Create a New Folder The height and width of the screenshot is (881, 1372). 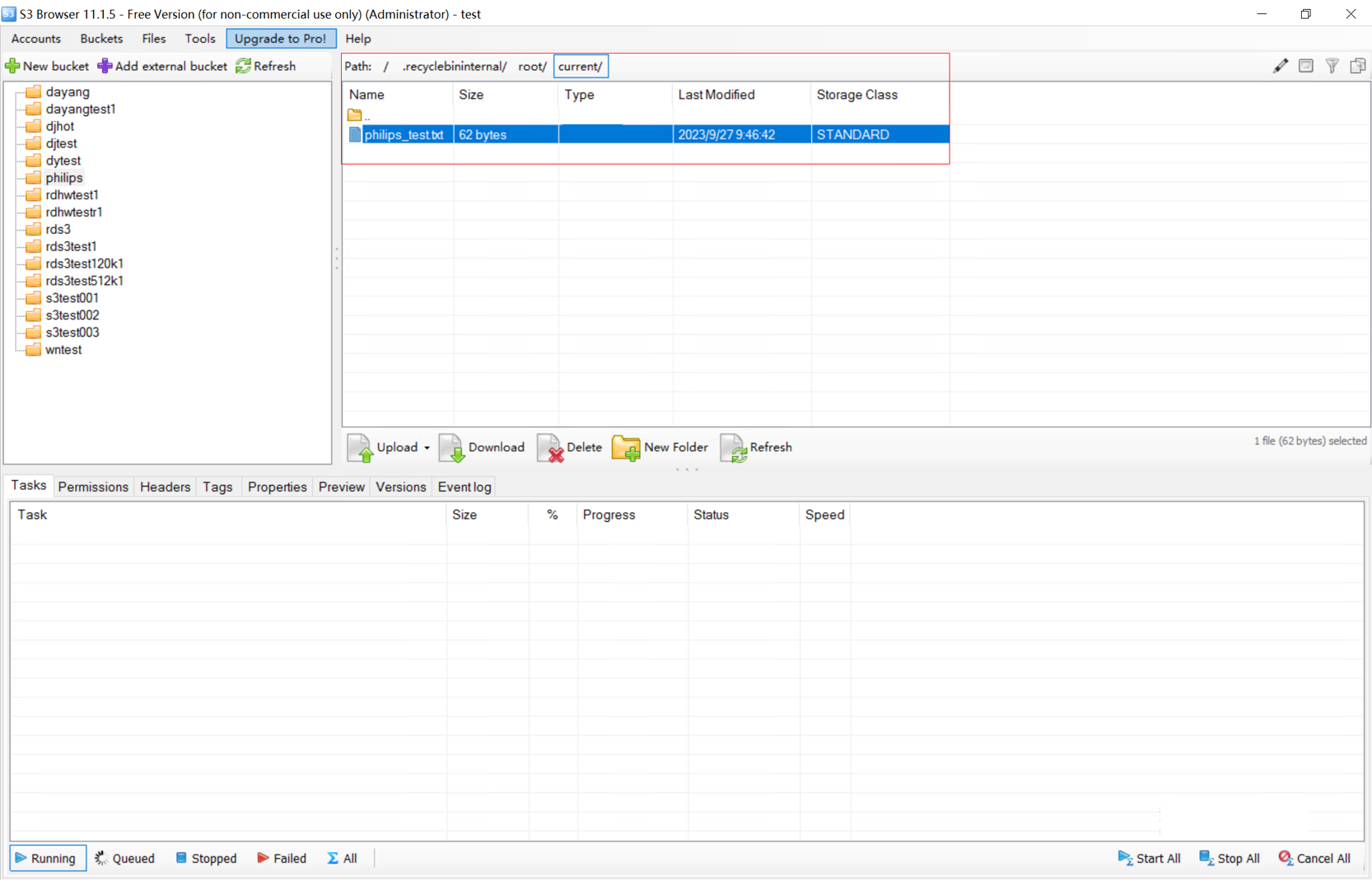click(x=660, y=447)
